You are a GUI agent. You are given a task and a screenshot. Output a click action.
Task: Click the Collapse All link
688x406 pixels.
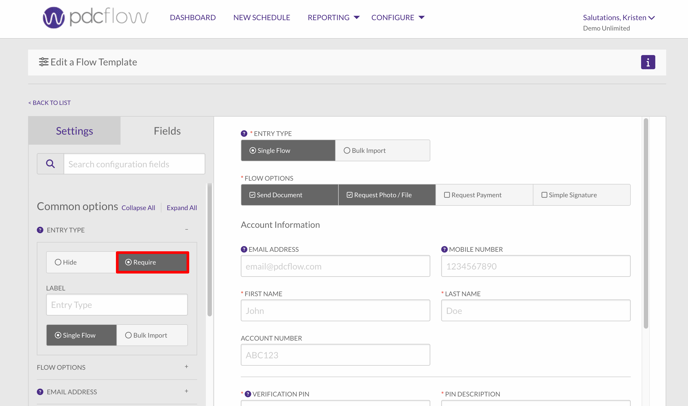(x=138, y=208)
